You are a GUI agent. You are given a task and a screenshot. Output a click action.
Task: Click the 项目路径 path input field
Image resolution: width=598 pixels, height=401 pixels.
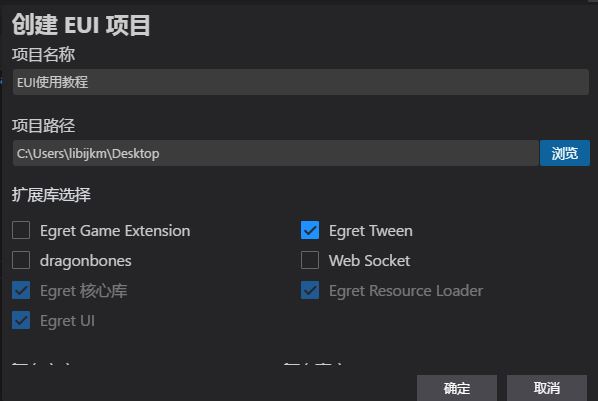pyautogui.click(x=276, y=153)
